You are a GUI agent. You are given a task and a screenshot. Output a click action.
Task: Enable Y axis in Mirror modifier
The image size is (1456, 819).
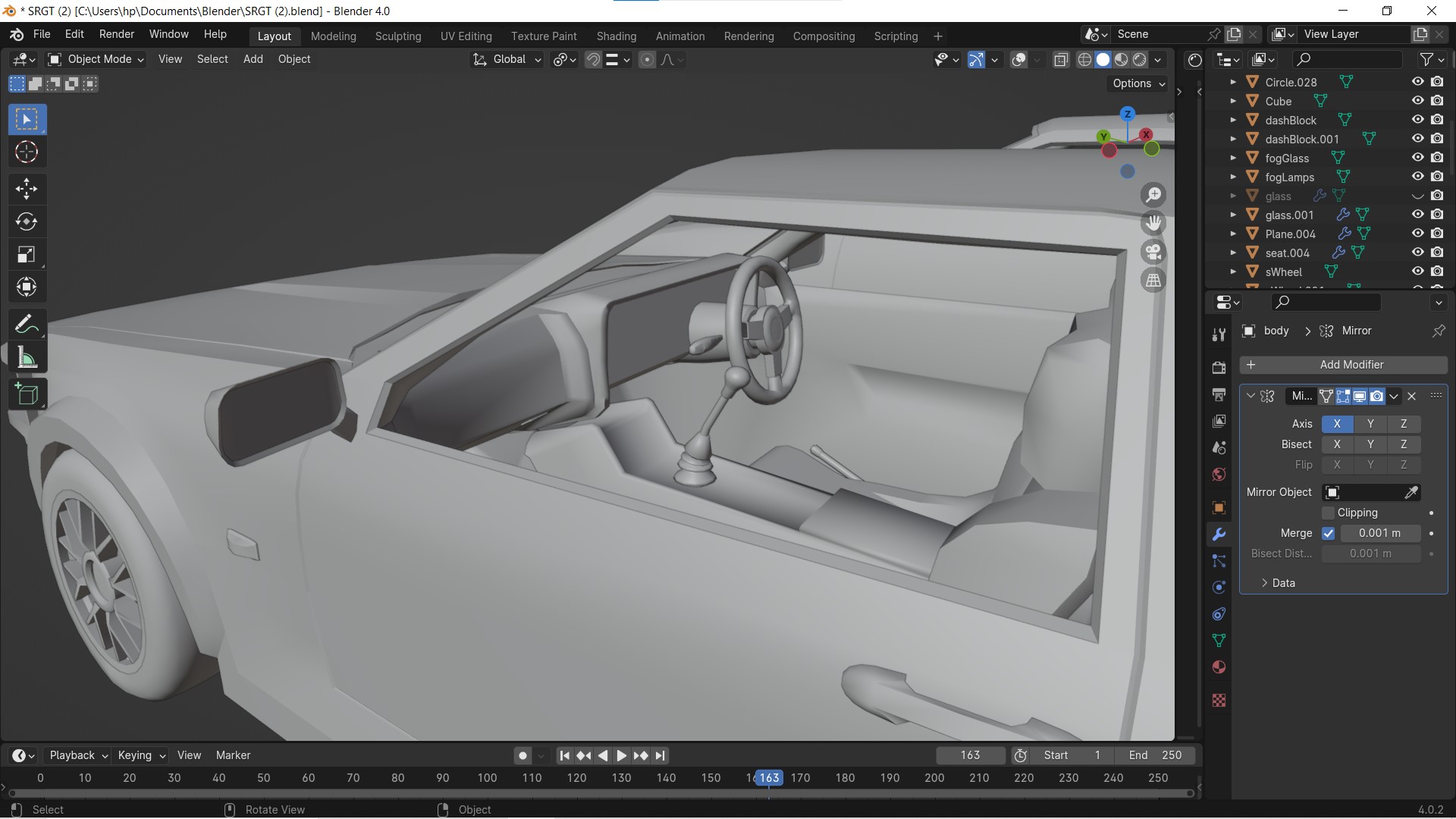coord(1370,424)
